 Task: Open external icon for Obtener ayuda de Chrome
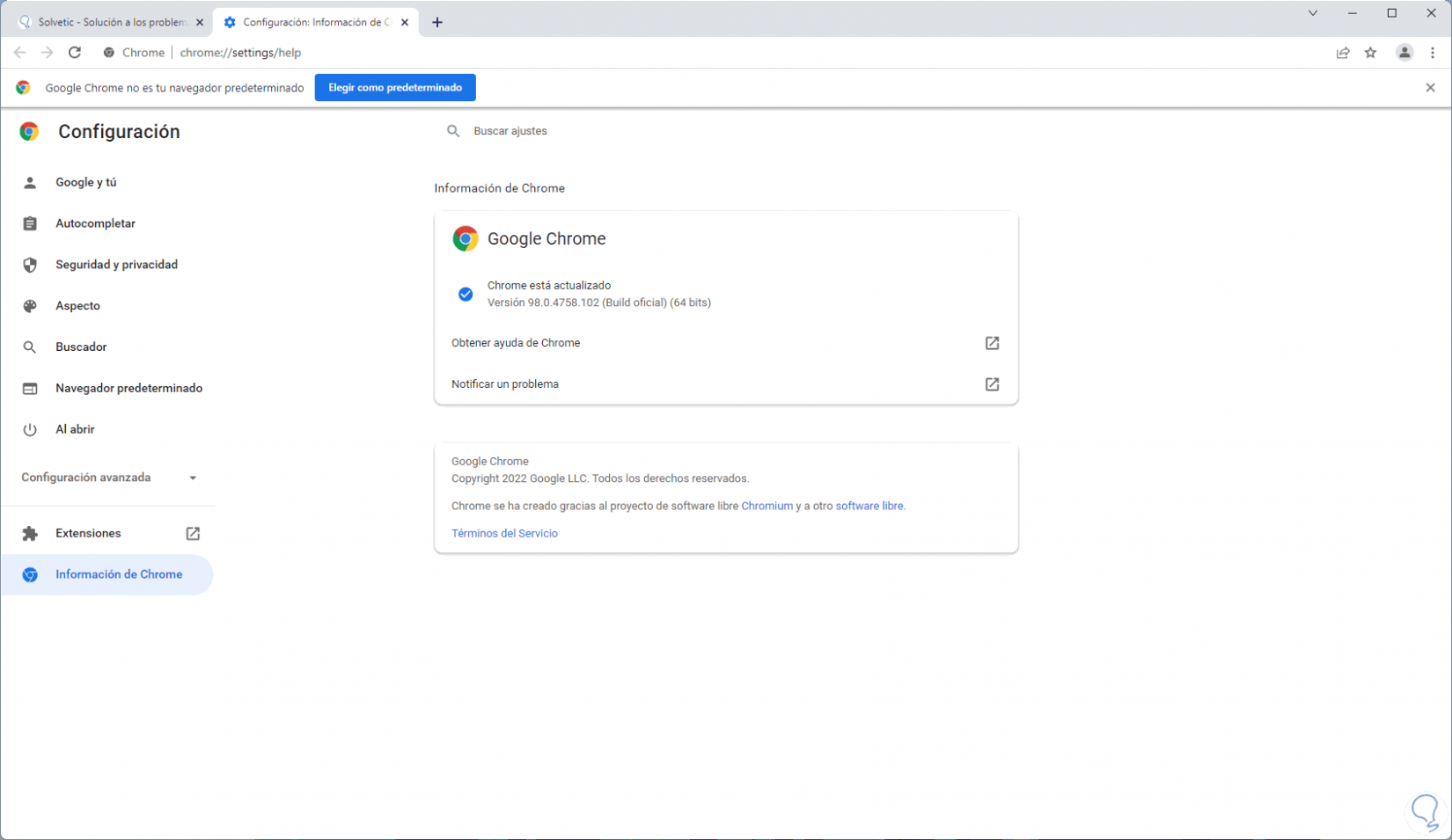[992, 343]
